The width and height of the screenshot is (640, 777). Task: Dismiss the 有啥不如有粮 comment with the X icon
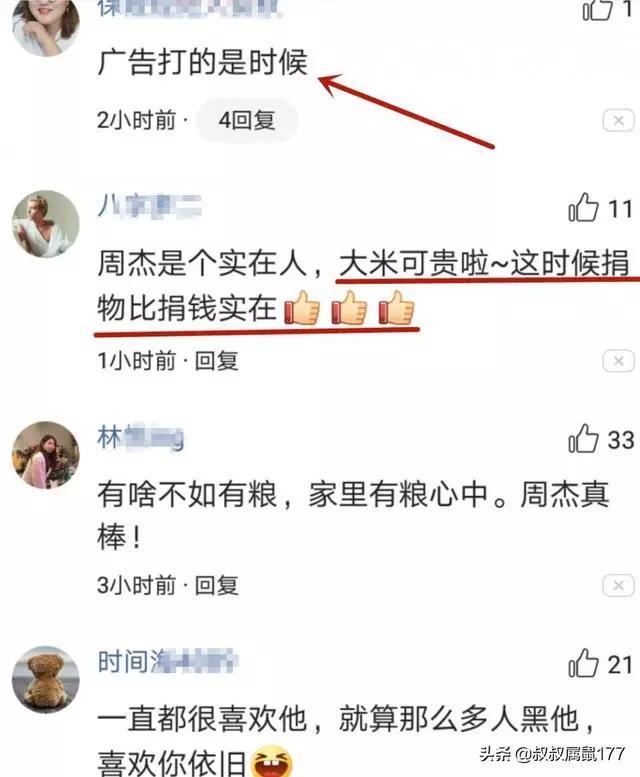[618, 586]
